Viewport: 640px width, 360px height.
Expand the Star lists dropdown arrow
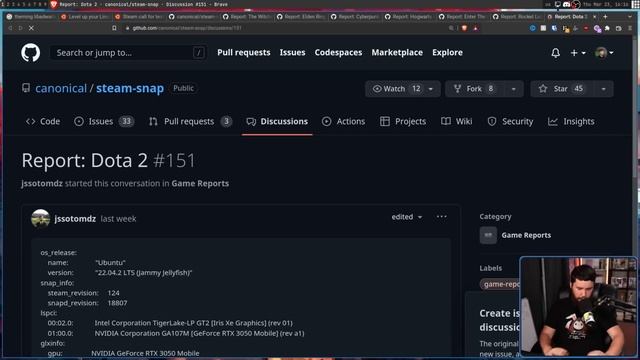[x=603, y=89]
